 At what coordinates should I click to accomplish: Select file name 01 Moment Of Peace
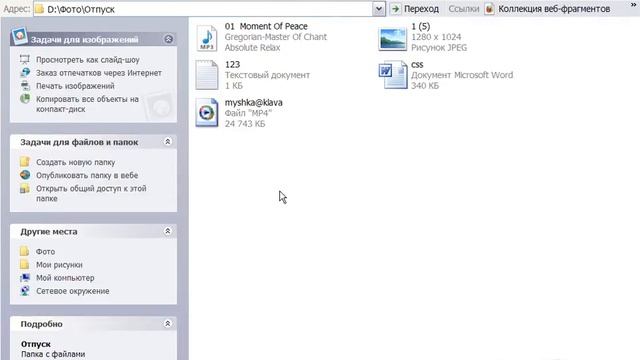pyautogui.click(x=266, y=26)
